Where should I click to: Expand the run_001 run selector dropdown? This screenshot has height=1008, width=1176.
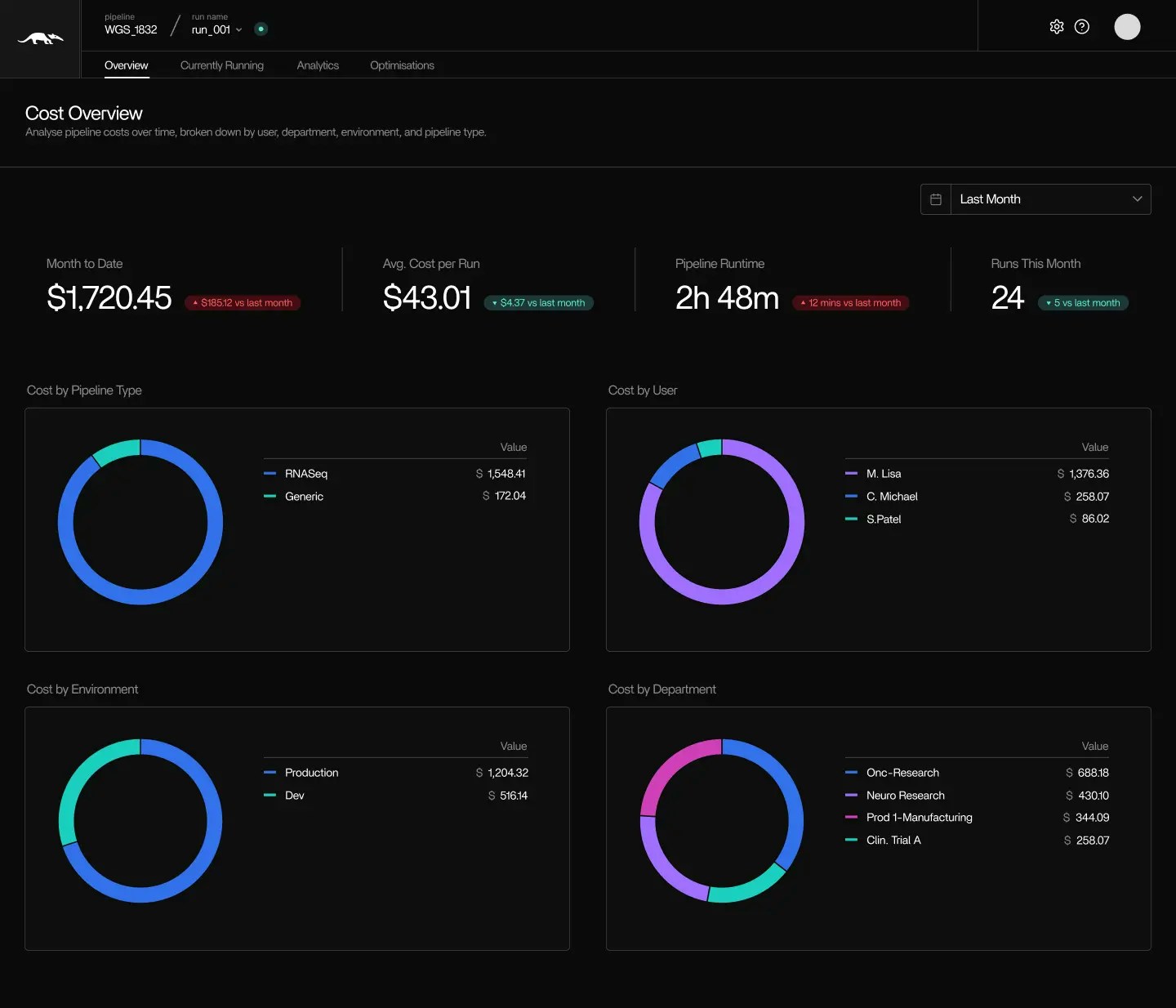pyautogui.click(x=214, y=29)
